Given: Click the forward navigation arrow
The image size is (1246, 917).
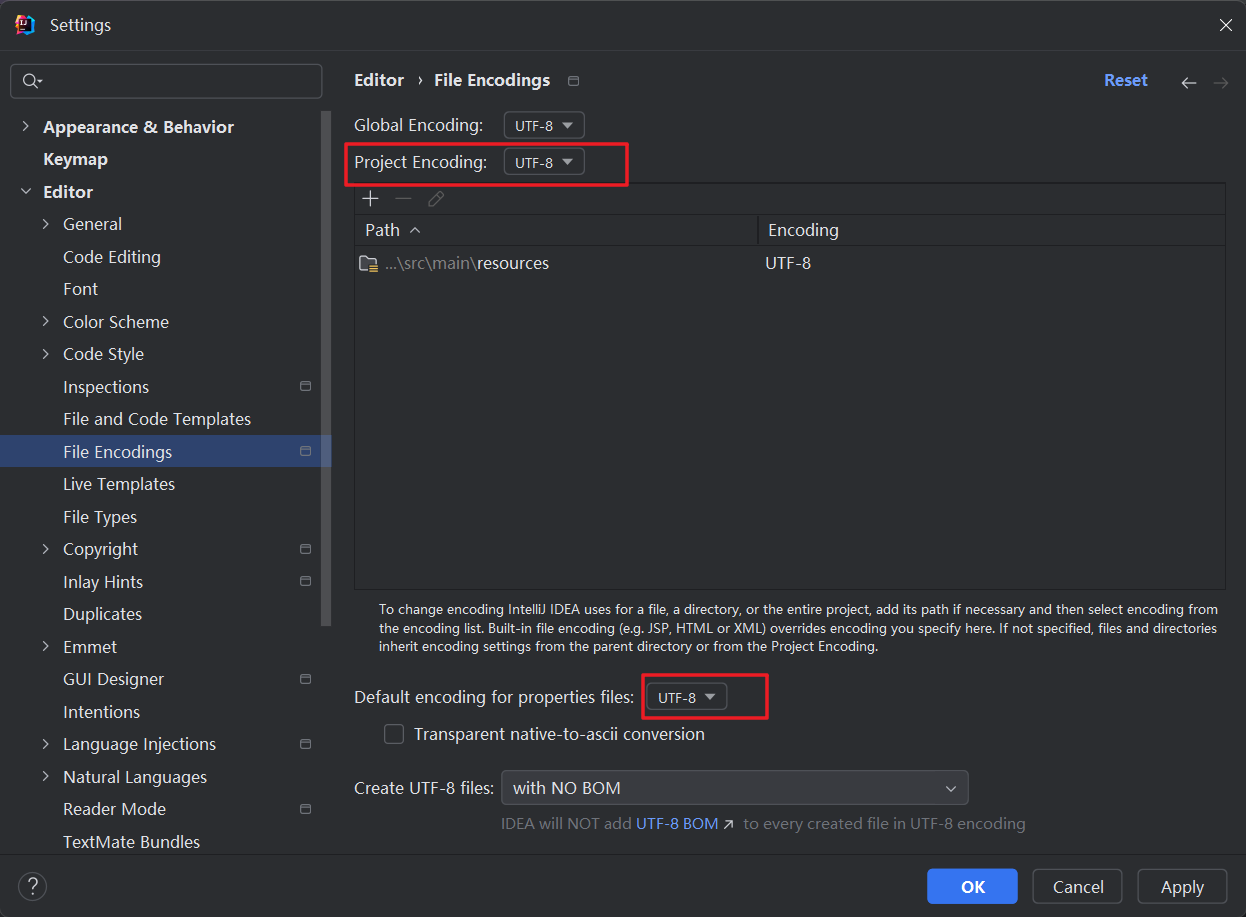Looking at the screenshot, I should [1220, 83].
